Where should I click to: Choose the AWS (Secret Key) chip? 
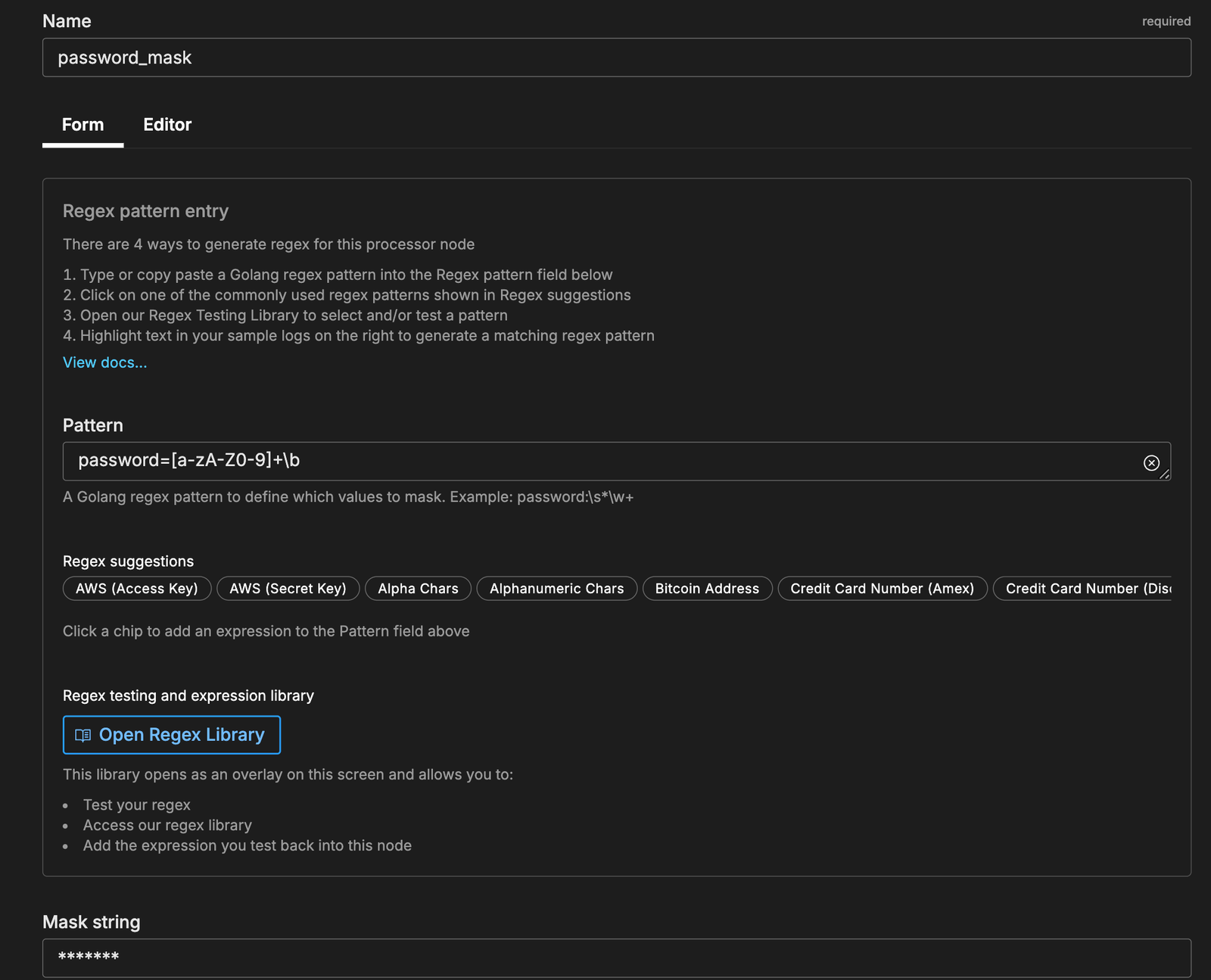pyautogui.click(x=288, y=589)
